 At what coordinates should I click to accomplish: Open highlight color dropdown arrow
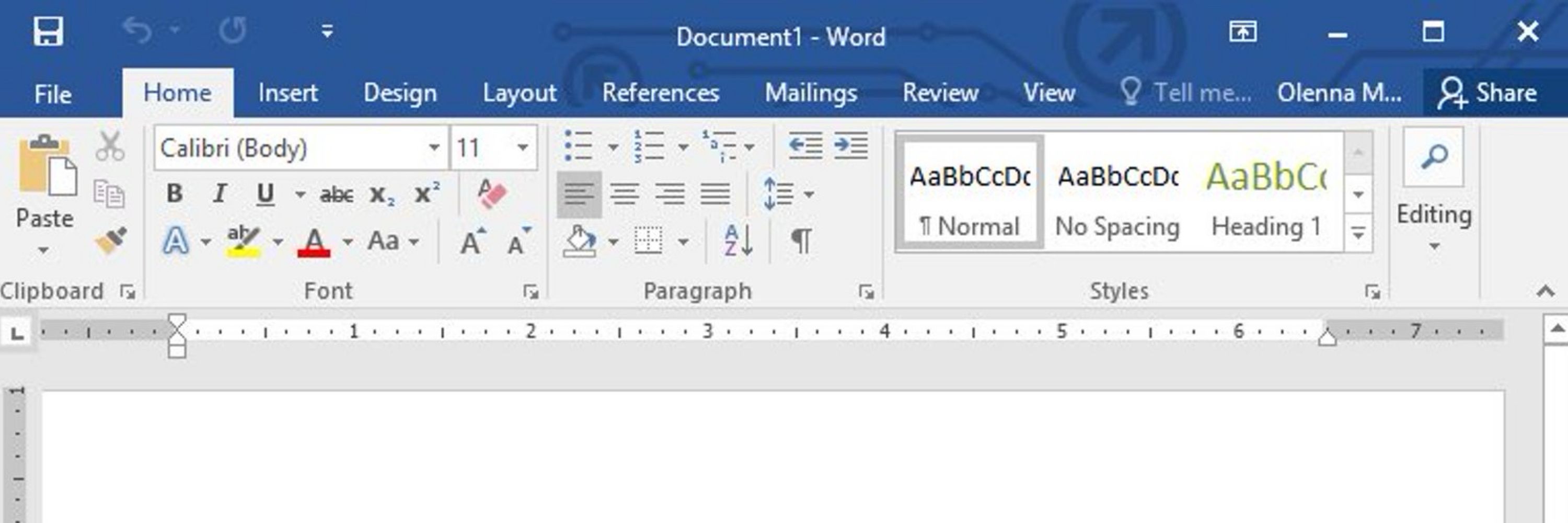coord(278,242)
